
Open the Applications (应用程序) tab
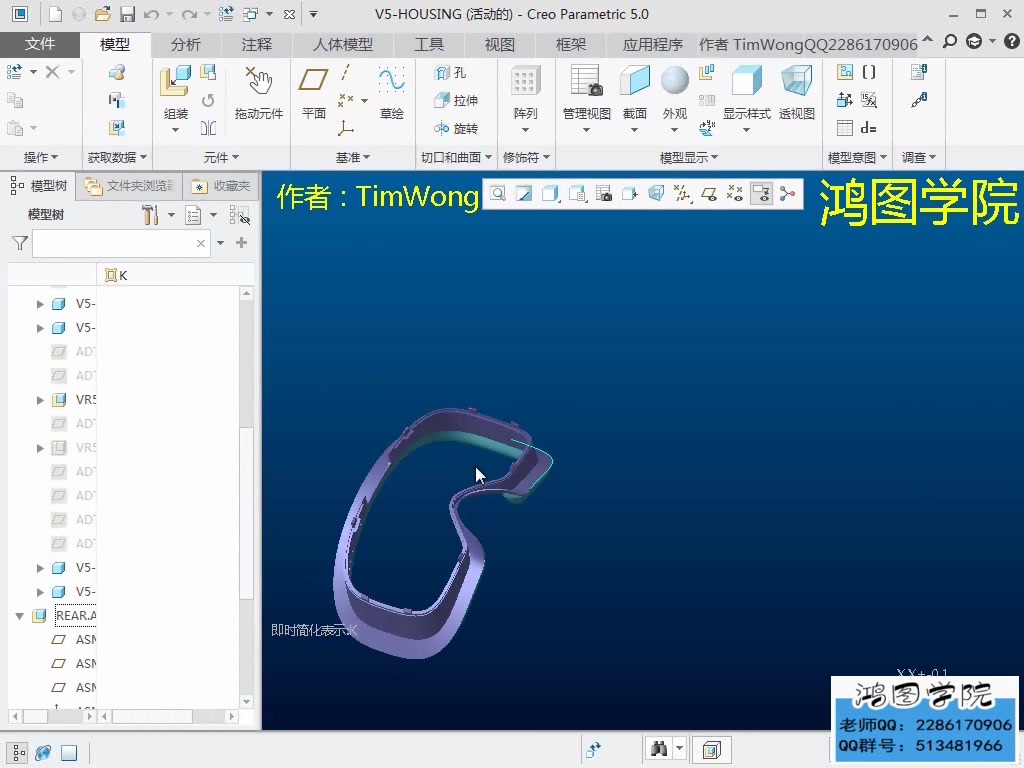pos(652,44)
